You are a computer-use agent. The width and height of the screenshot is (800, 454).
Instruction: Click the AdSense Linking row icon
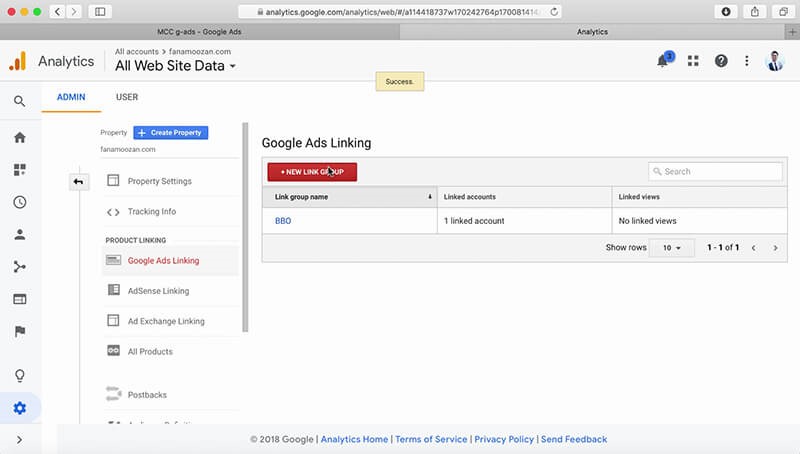[113, 290]
